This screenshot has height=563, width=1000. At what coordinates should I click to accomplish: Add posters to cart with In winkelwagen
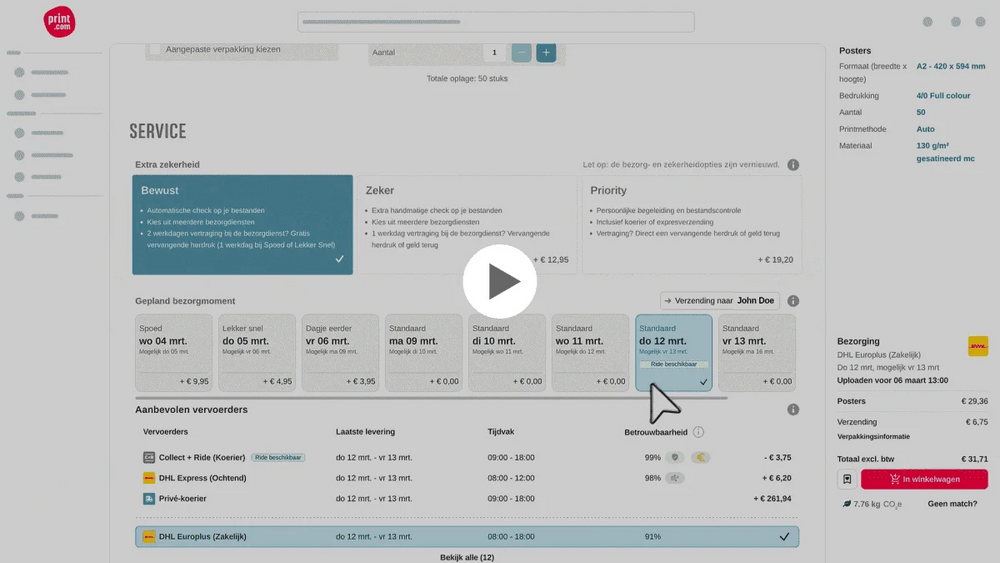click(924, 479)
